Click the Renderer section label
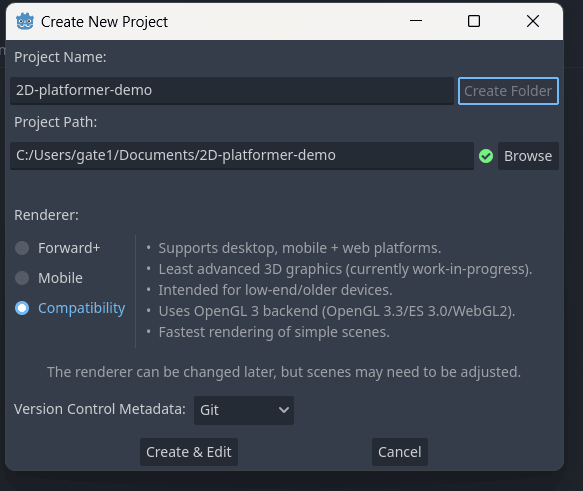 (x=46, y=215)
